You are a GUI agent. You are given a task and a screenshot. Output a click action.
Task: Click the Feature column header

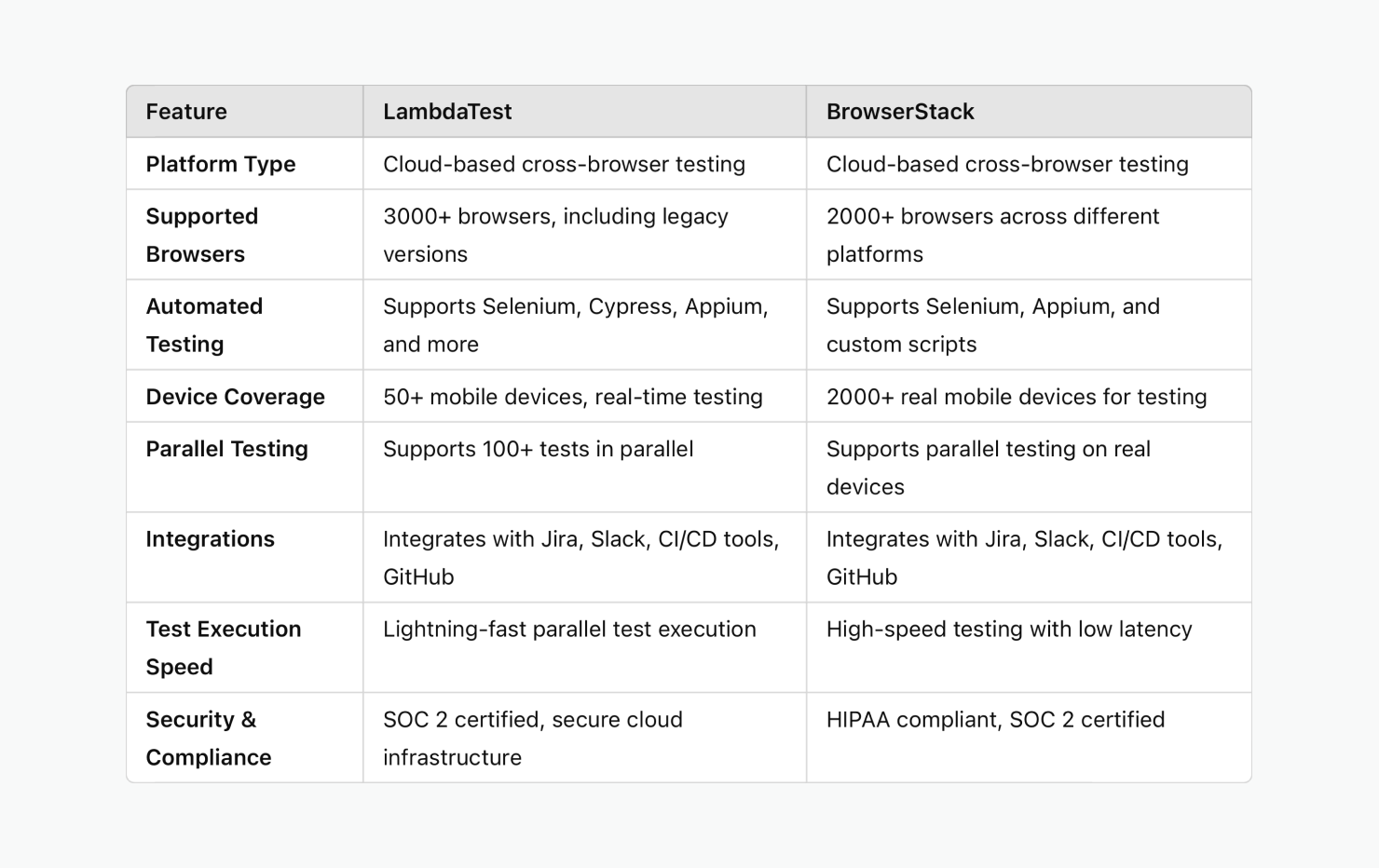point(186,112)
